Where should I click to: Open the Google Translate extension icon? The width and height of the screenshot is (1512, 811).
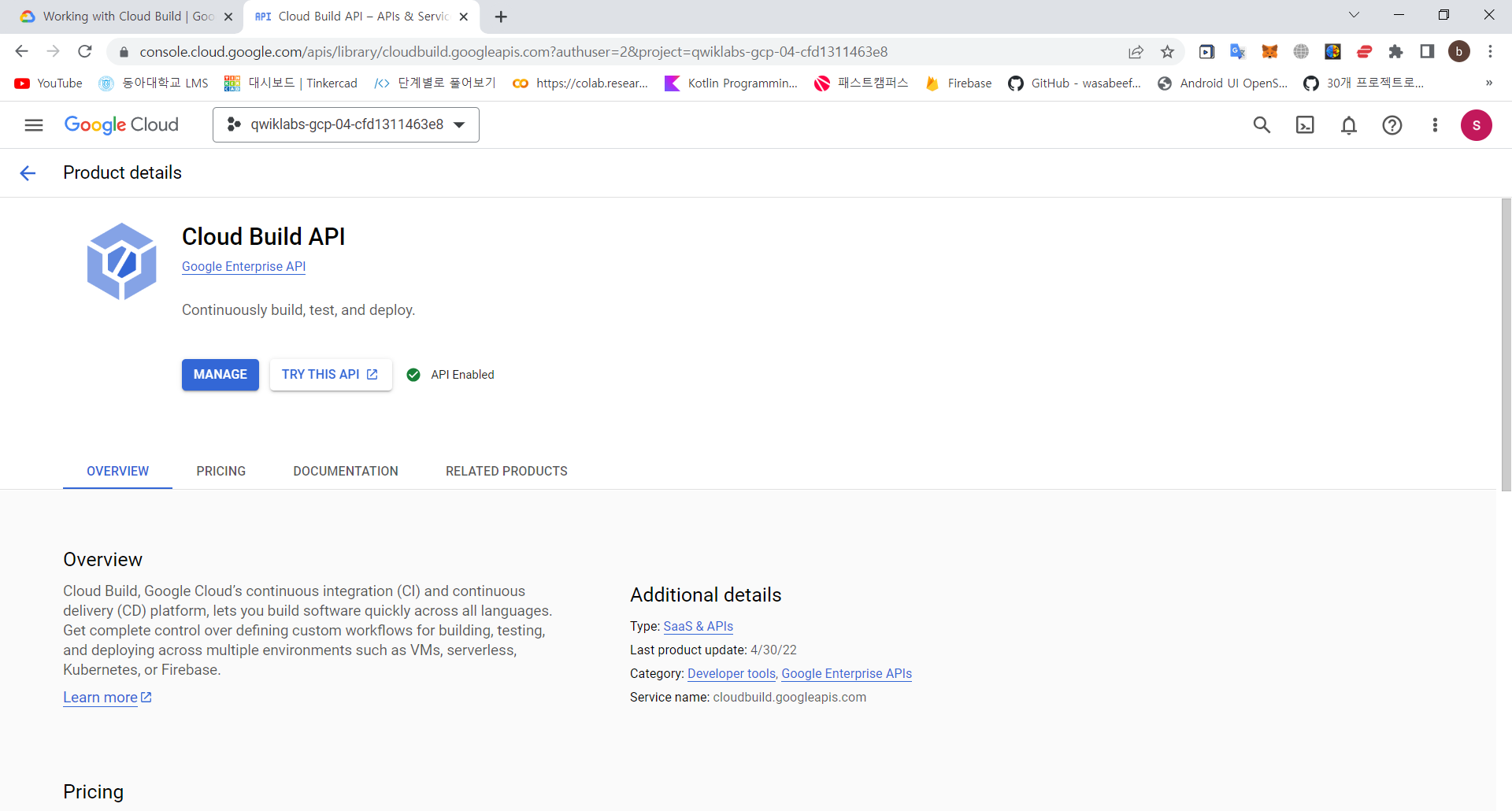click(x=1238, y=52)
